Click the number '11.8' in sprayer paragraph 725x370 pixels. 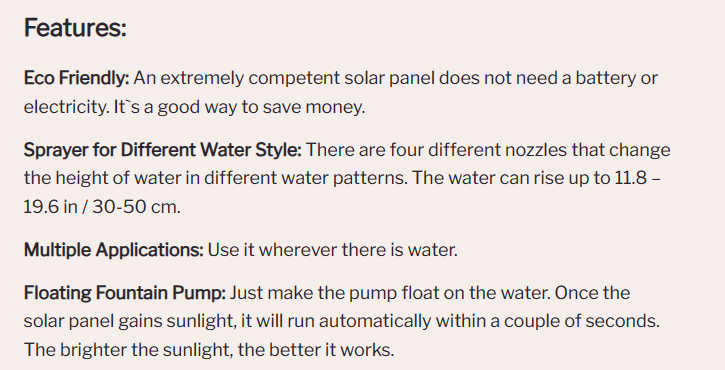pyautogui.click(x=630, y=178)
